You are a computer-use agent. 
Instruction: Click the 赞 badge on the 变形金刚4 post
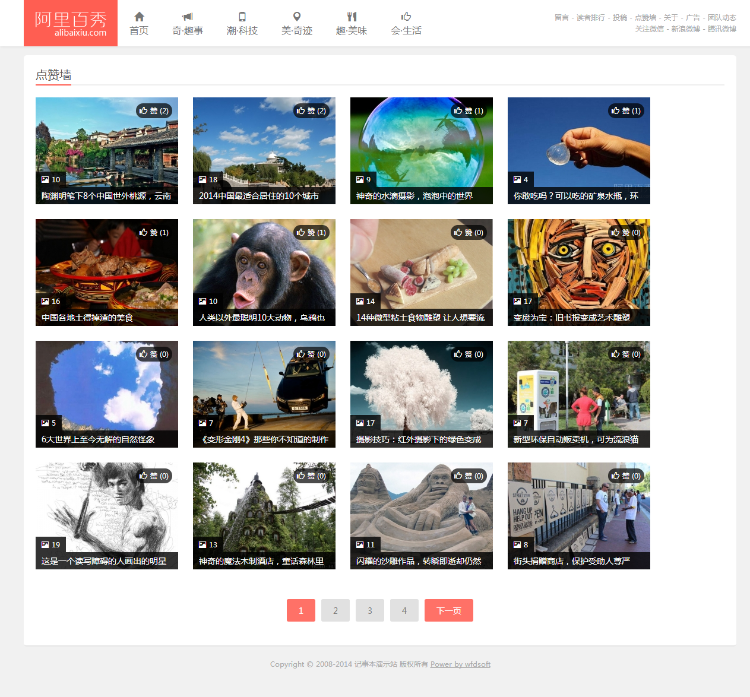311,354
